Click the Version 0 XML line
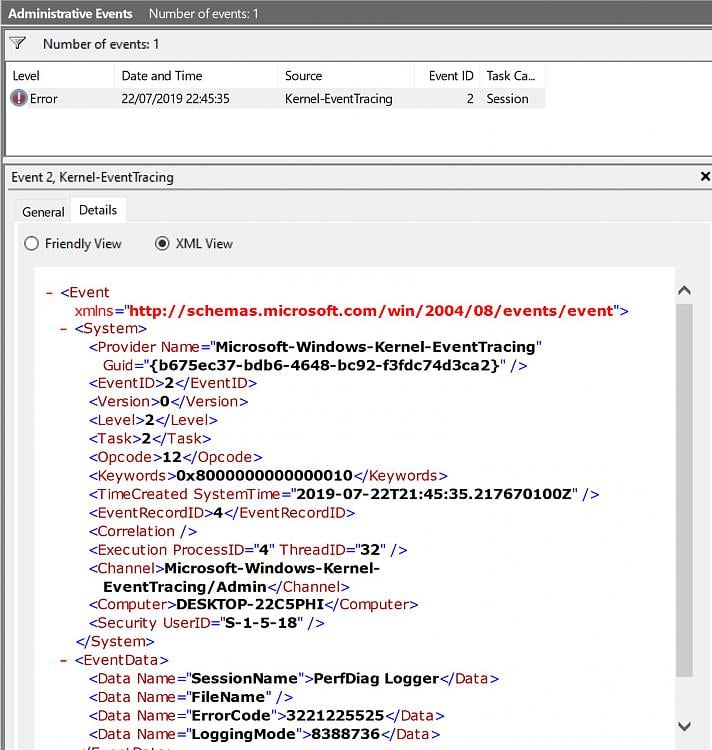The image size is (712, 750). click(168, 402)
